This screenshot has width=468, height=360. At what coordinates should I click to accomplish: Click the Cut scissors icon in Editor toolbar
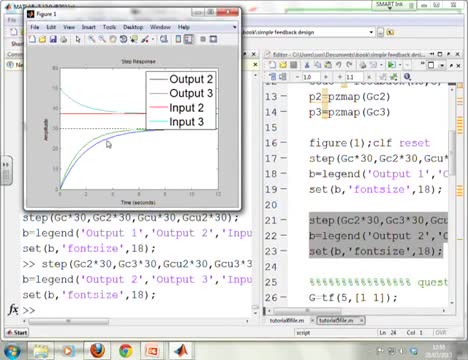(x=307, y=65)
